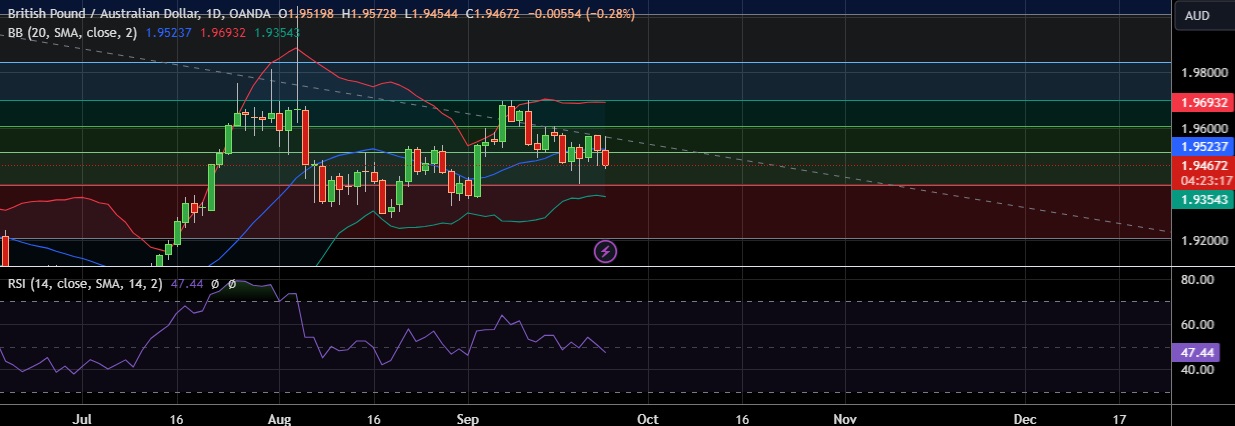Viewport: 1235px width, 426px height.
Task: Click the purple lightning events icon
Action: tap(606, 251)
